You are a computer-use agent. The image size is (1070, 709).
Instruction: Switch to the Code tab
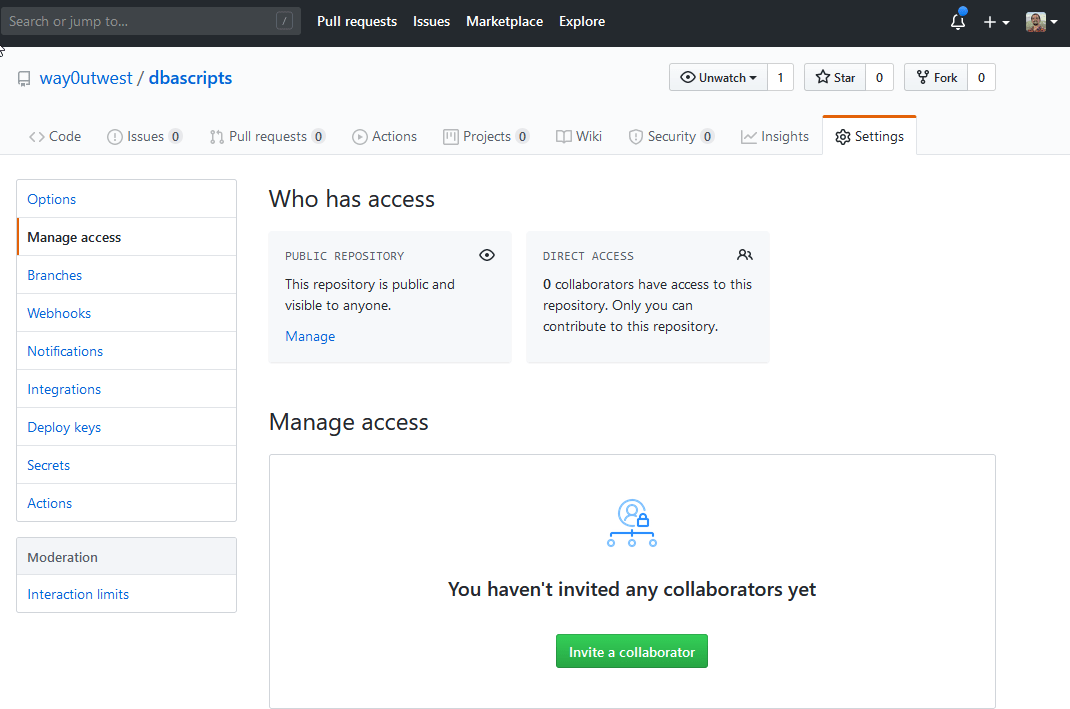coord(55,136)
